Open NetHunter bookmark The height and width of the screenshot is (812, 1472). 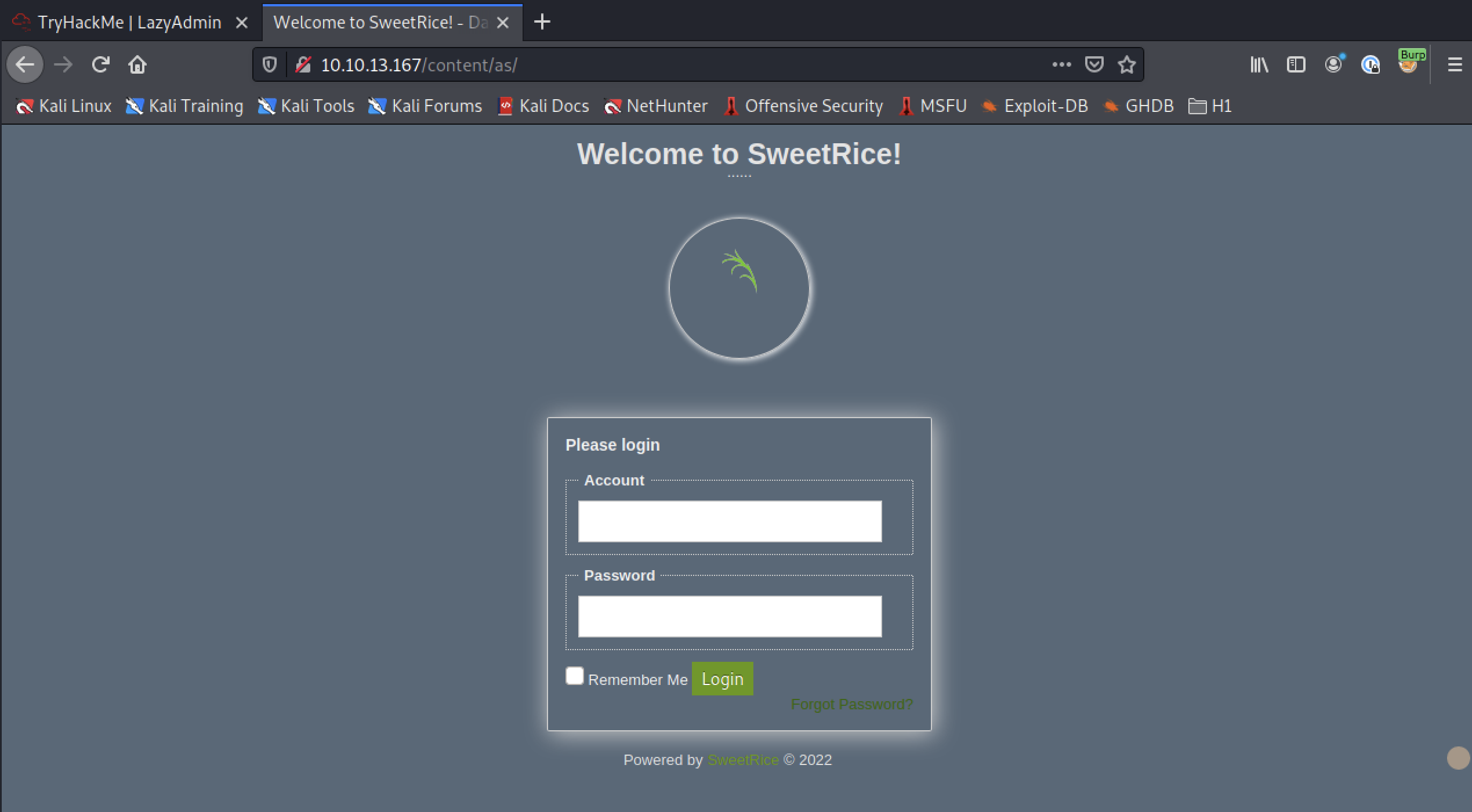point(655,106)
